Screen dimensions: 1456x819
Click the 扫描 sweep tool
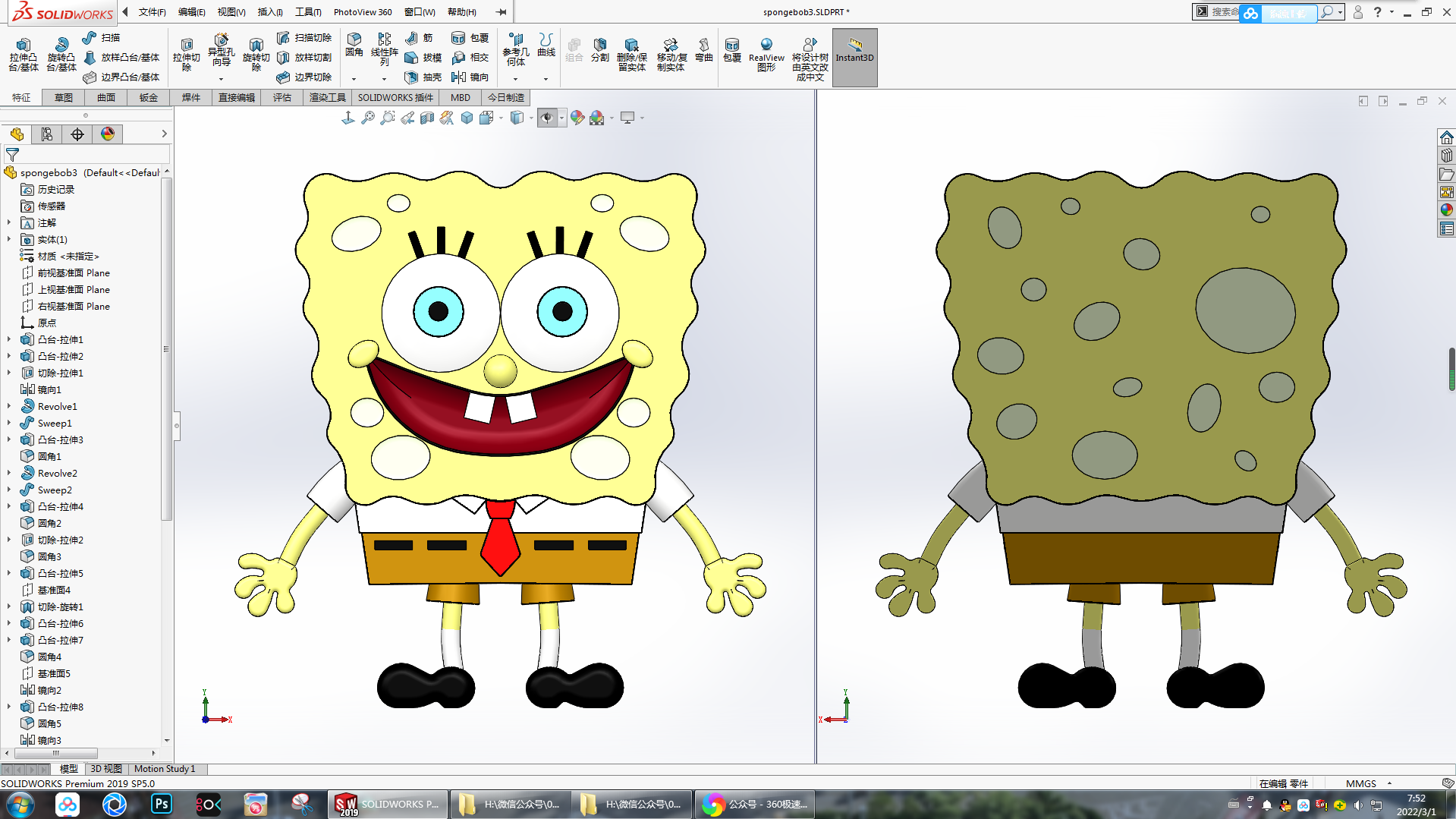point(101,37)
